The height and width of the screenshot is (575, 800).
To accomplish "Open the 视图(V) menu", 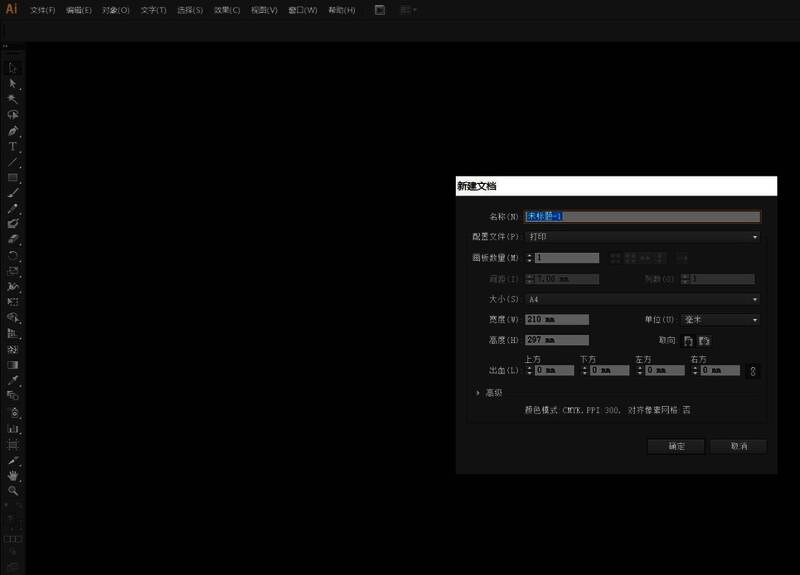I will 264,10.
